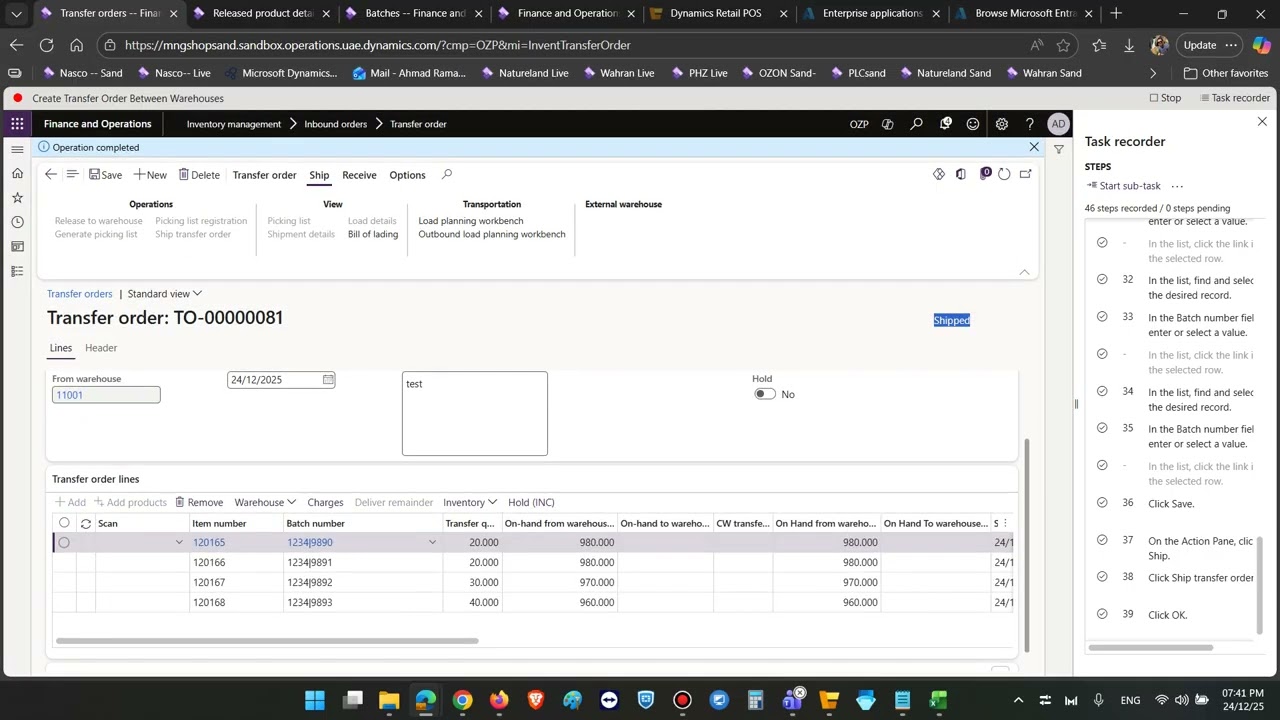Open Workspaces icon in left sidebar
The width and height of the screenshot is (1280, 720).
click(x=17, y=246)
